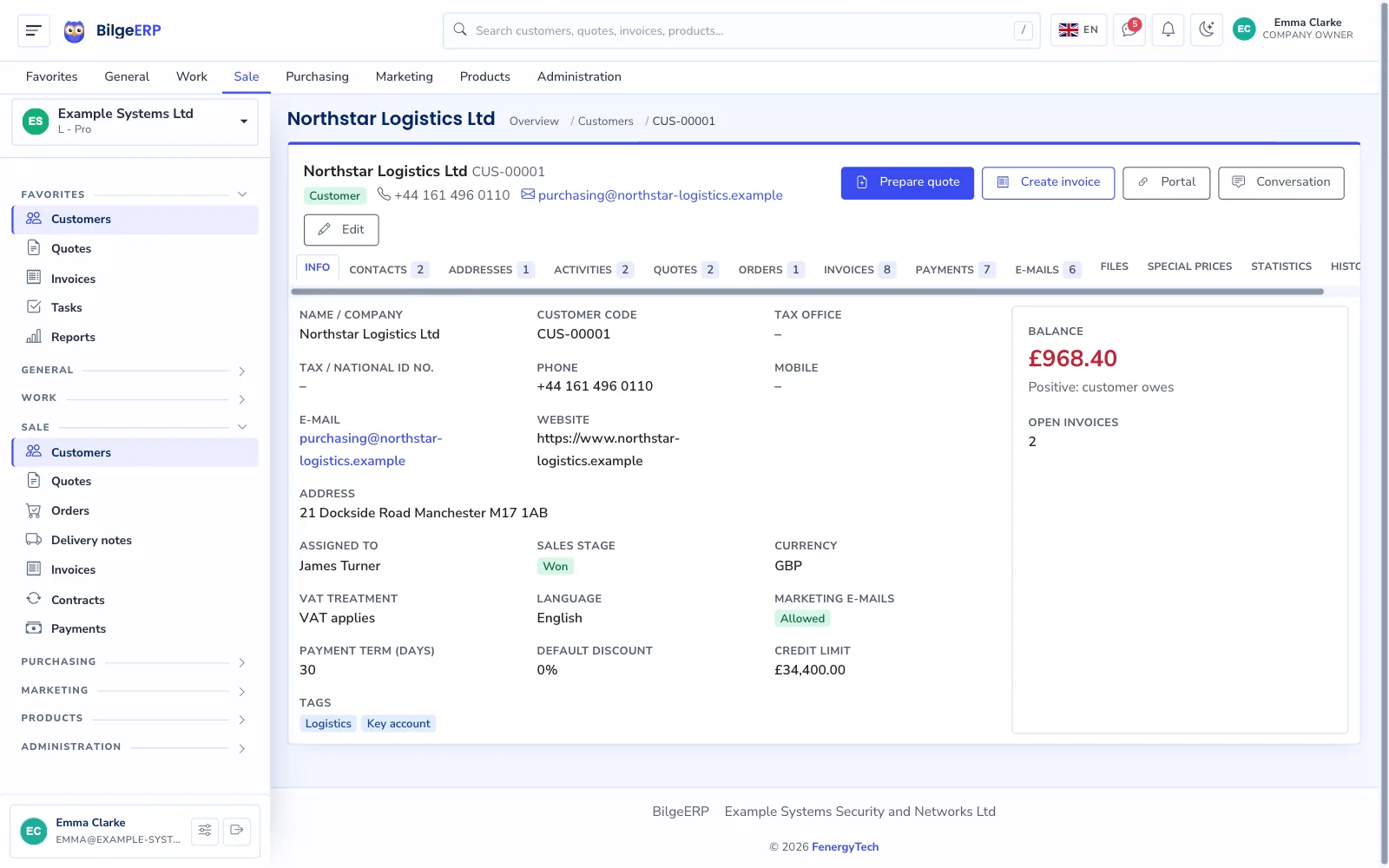1389x868 pixels.
Task: Open the Example Systems Ltd company dropdown
Action: (135, 122)
